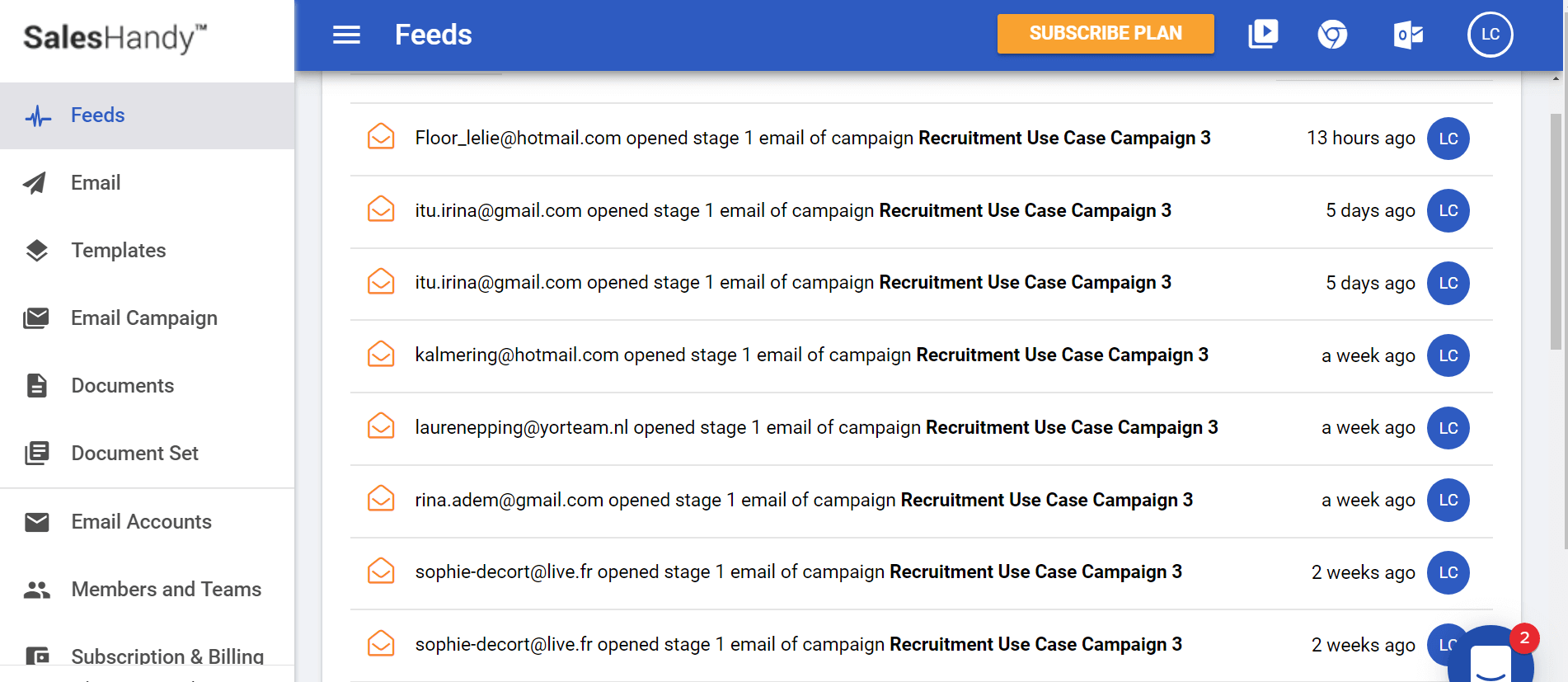
Task: Click the Email paper-plane sidebar icon
Action: (x=35, y=183)
